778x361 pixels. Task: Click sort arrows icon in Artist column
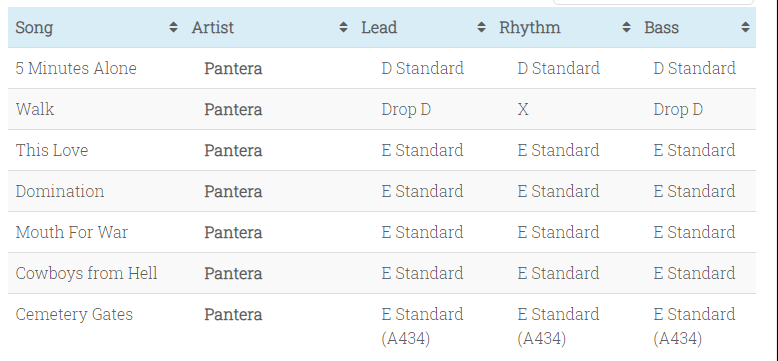point(343,27)
